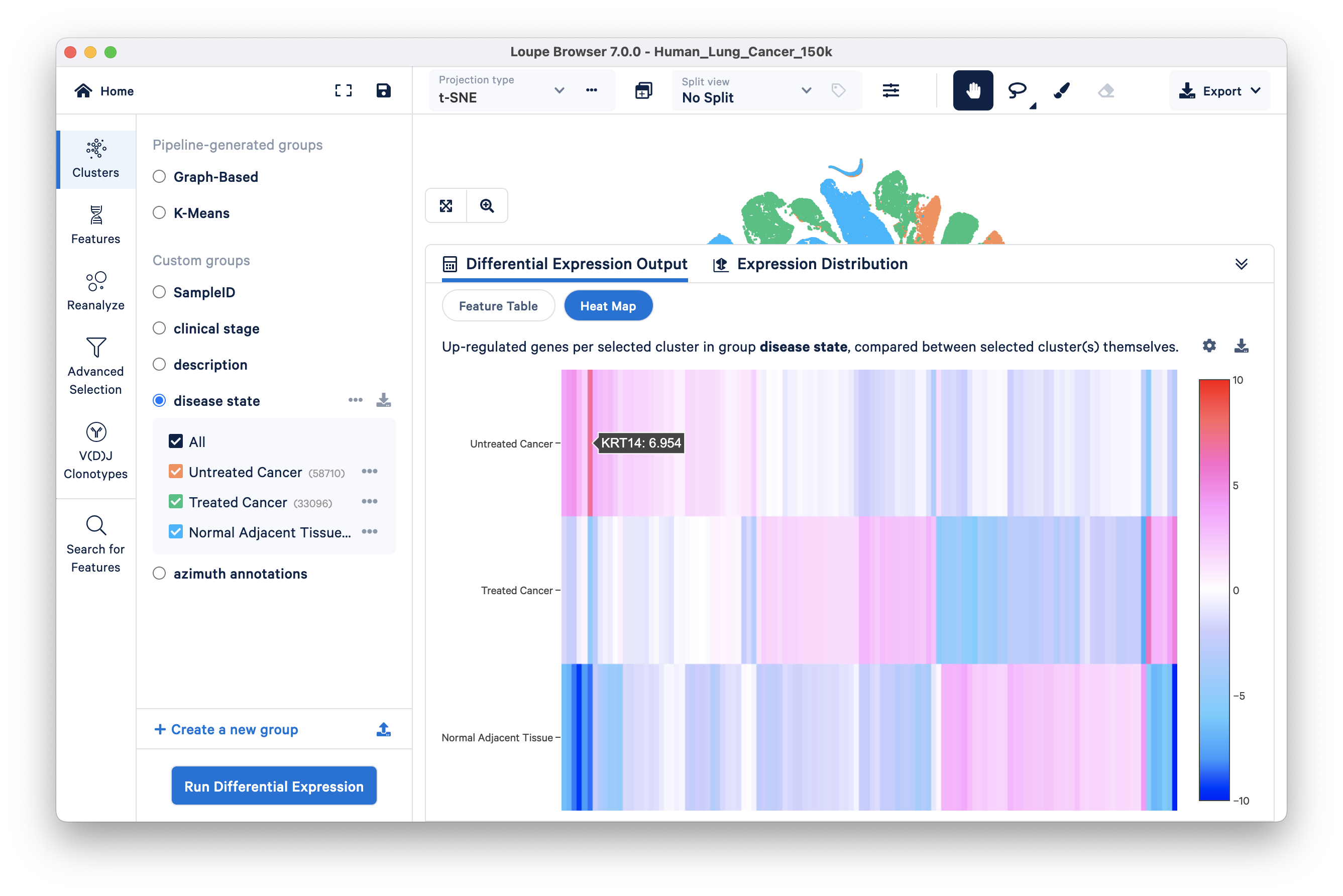Open heat map settings gear
The width and height of the screenshot is (1343, 896).
click(x=1209, y=346)
